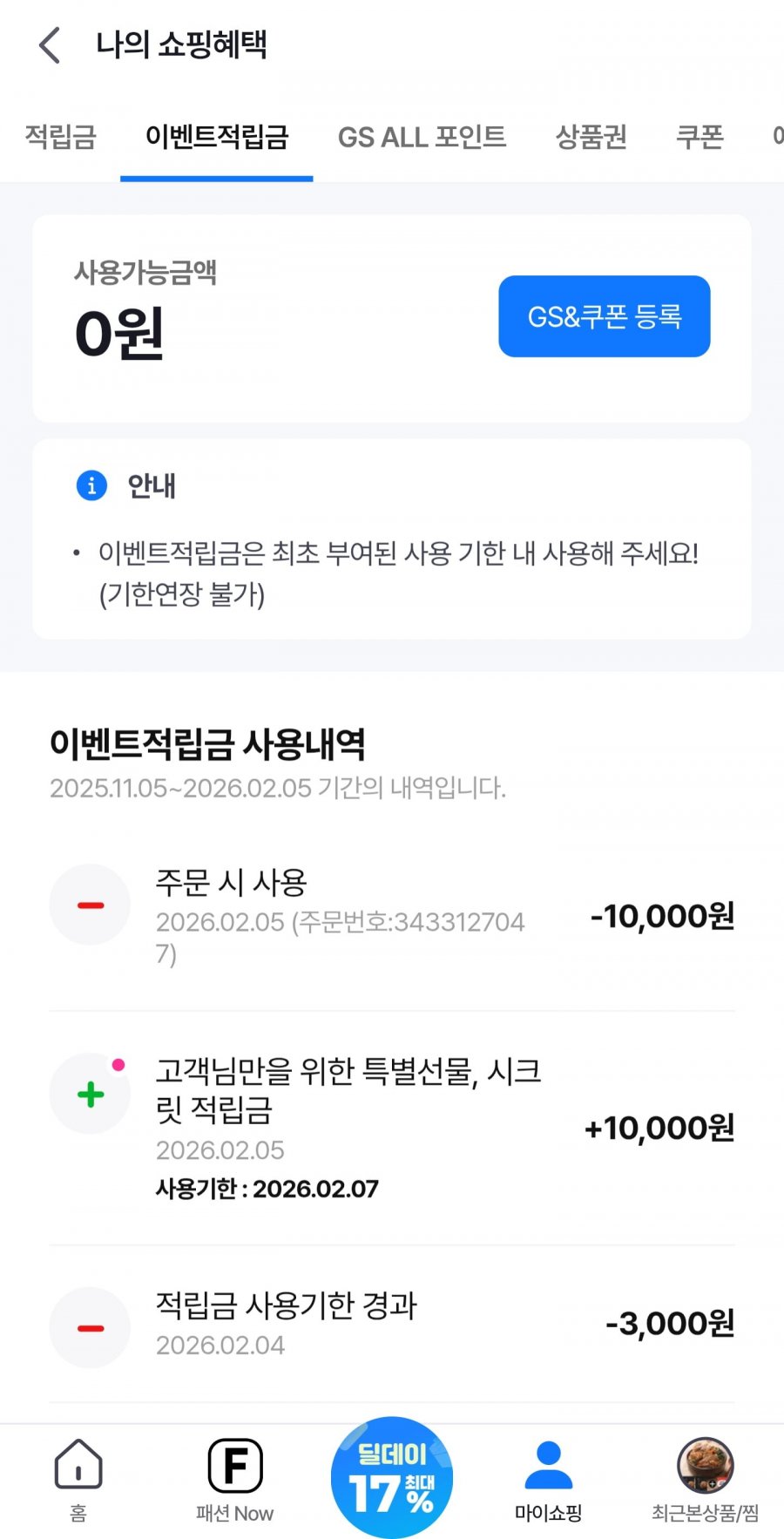Switch to the 적립금 tab
Image resolution: width=784 pixels, height=1539 pixels.
point(60,137)
